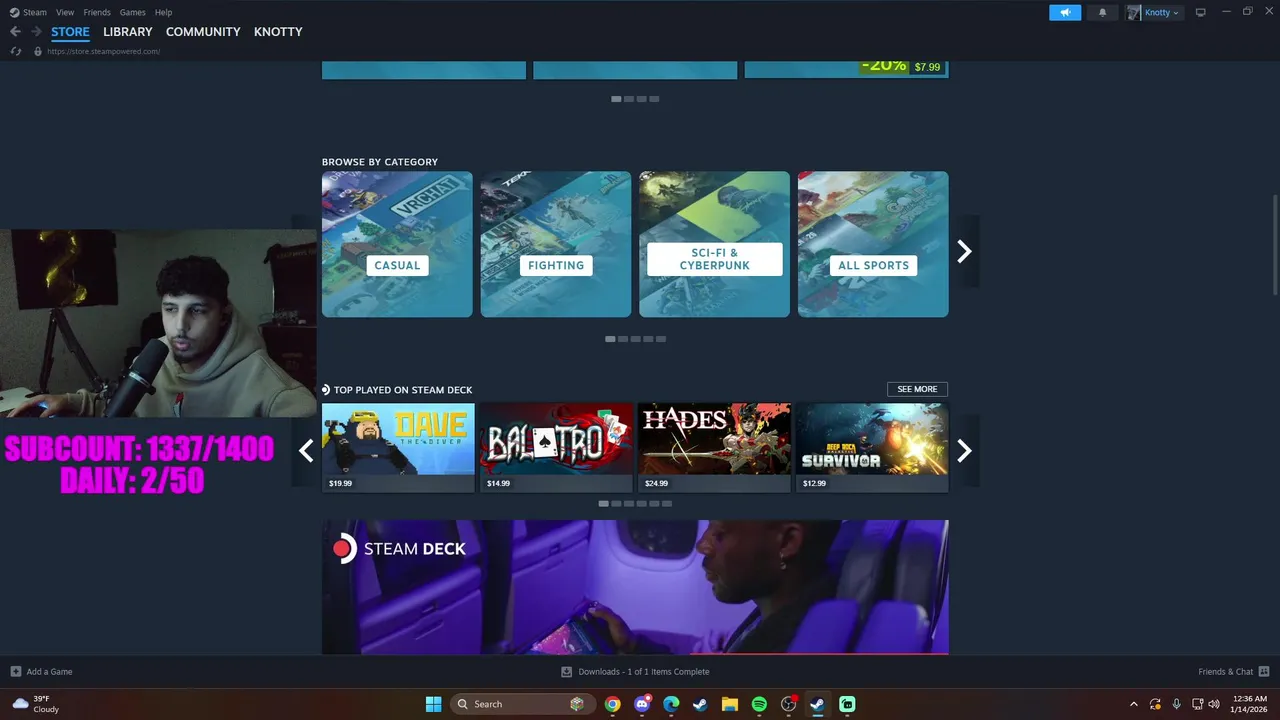The image size is (1280, 720).
Task: Switch to the LIBRARY tab
Action: click(128, 32)
